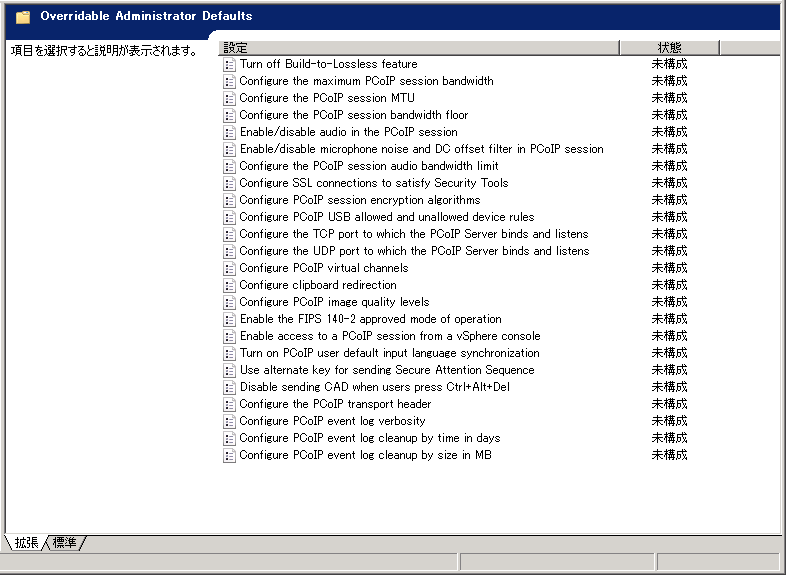Select Configure the PCoIP session audio bandwidth limit
The image size is (786, 575).
[x=369, y=166]
